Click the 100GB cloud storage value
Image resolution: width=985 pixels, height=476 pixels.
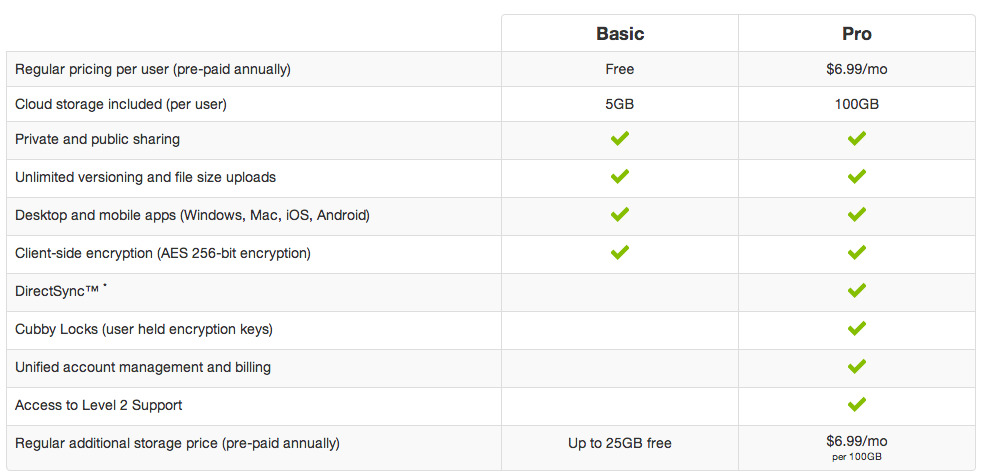coord(856,104)
